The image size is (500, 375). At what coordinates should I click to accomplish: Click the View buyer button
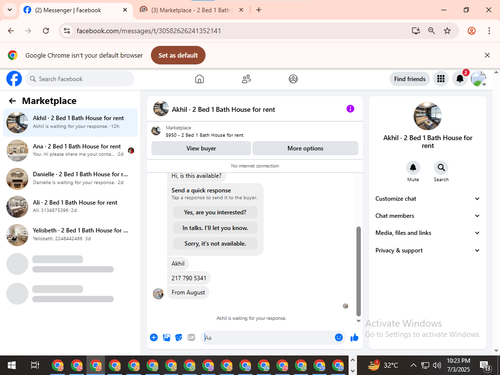[201, 148]
